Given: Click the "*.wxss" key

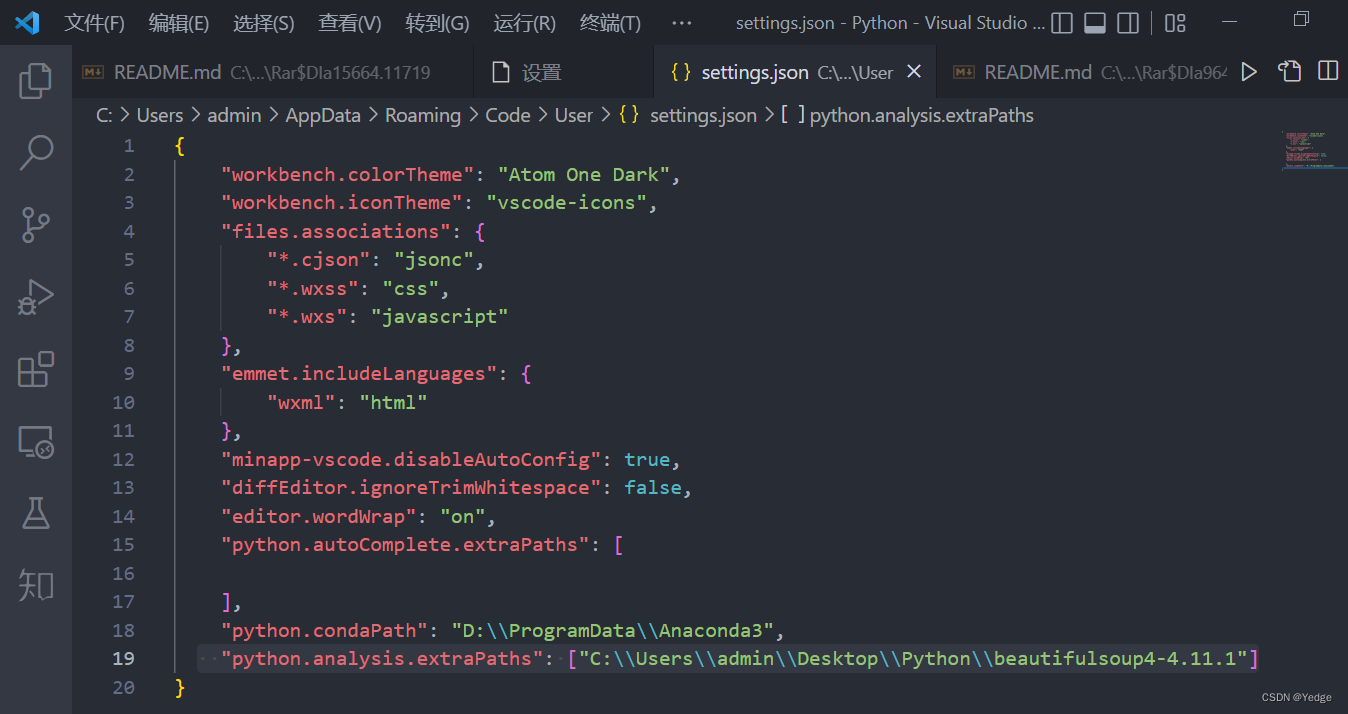Looking at the screenshot, I should coord(313,288).
